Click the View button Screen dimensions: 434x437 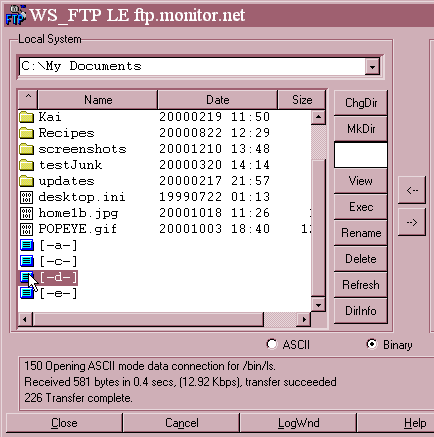click(361, 181)
